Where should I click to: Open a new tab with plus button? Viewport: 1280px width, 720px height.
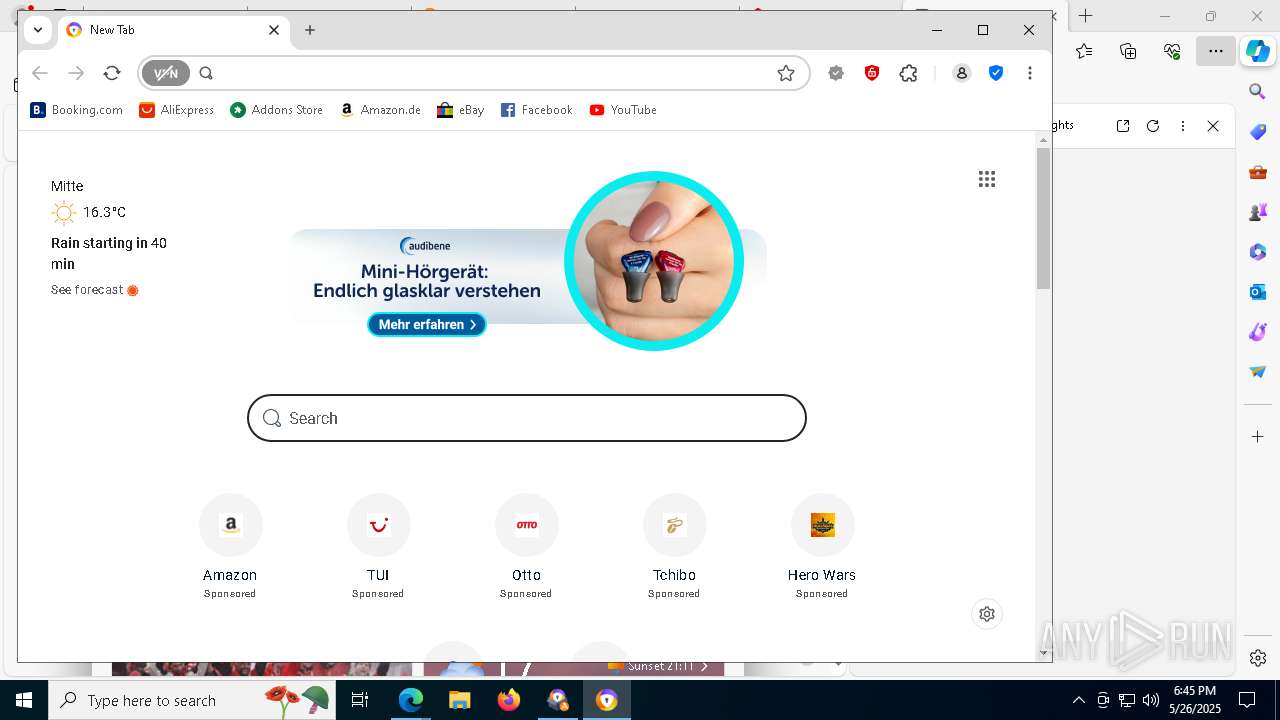coord(310,30)
